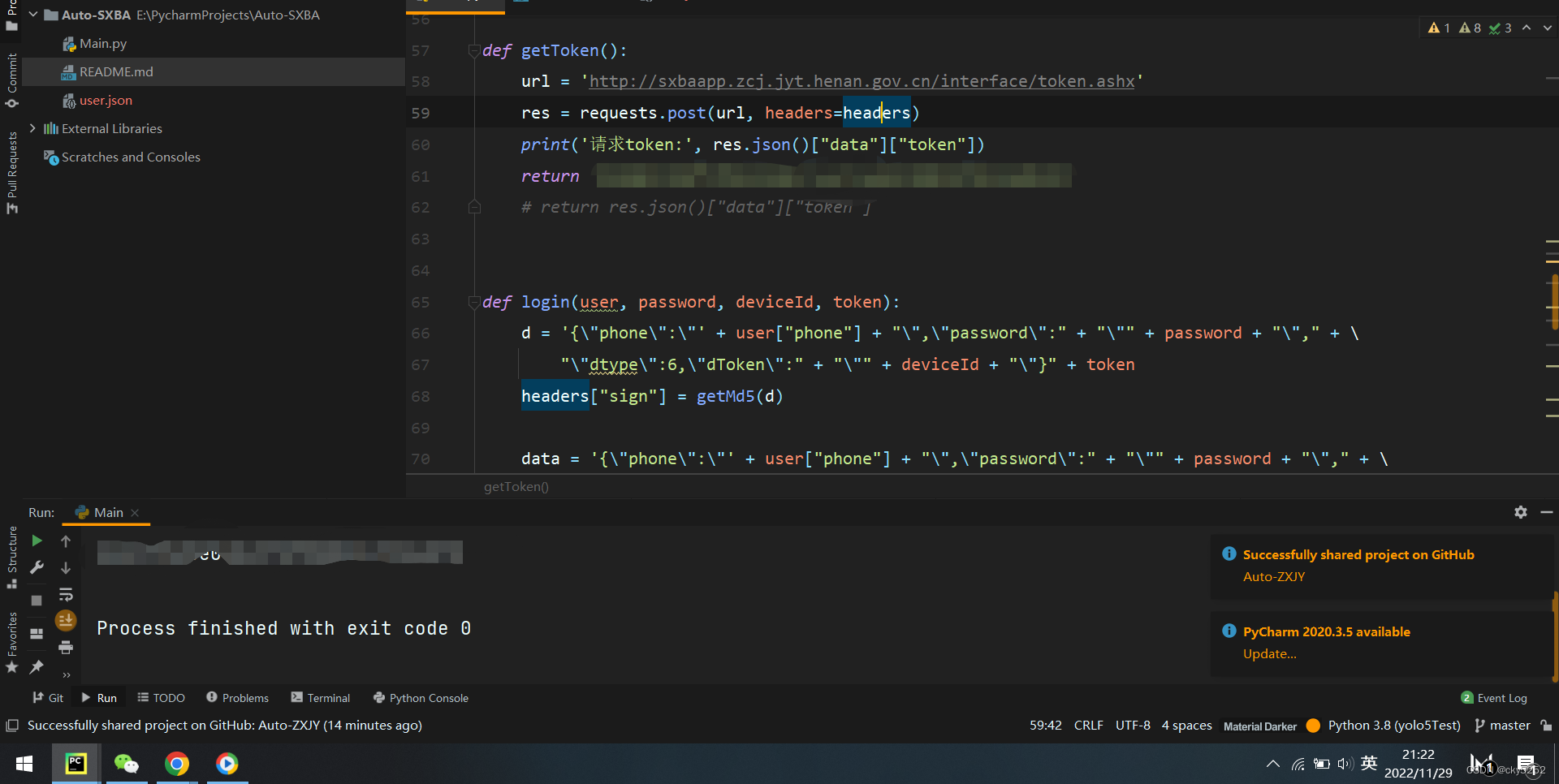Click Update... in PyCharm notification

tap(1269, 654)
